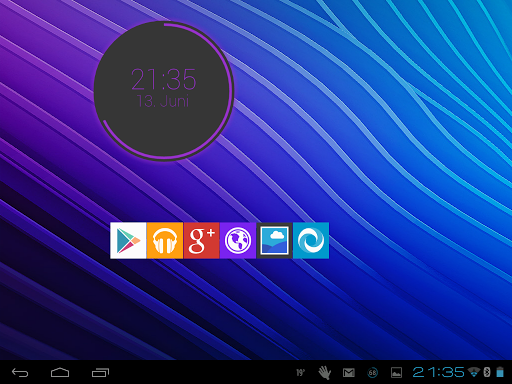Screen dimensions: 512x384
Task: Open the 68 circular battery notification
Action: [x=372, y=373]
